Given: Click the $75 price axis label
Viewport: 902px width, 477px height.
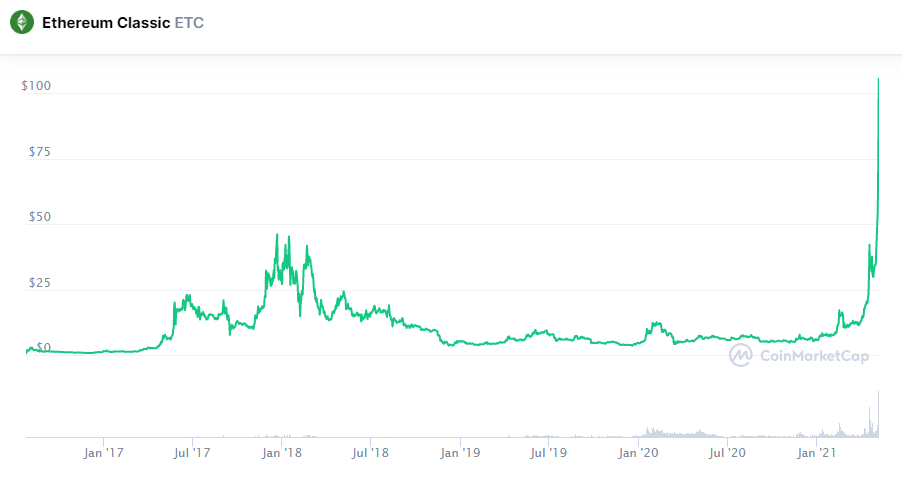Looking at the screenshot, I should (x=39, y=152).
